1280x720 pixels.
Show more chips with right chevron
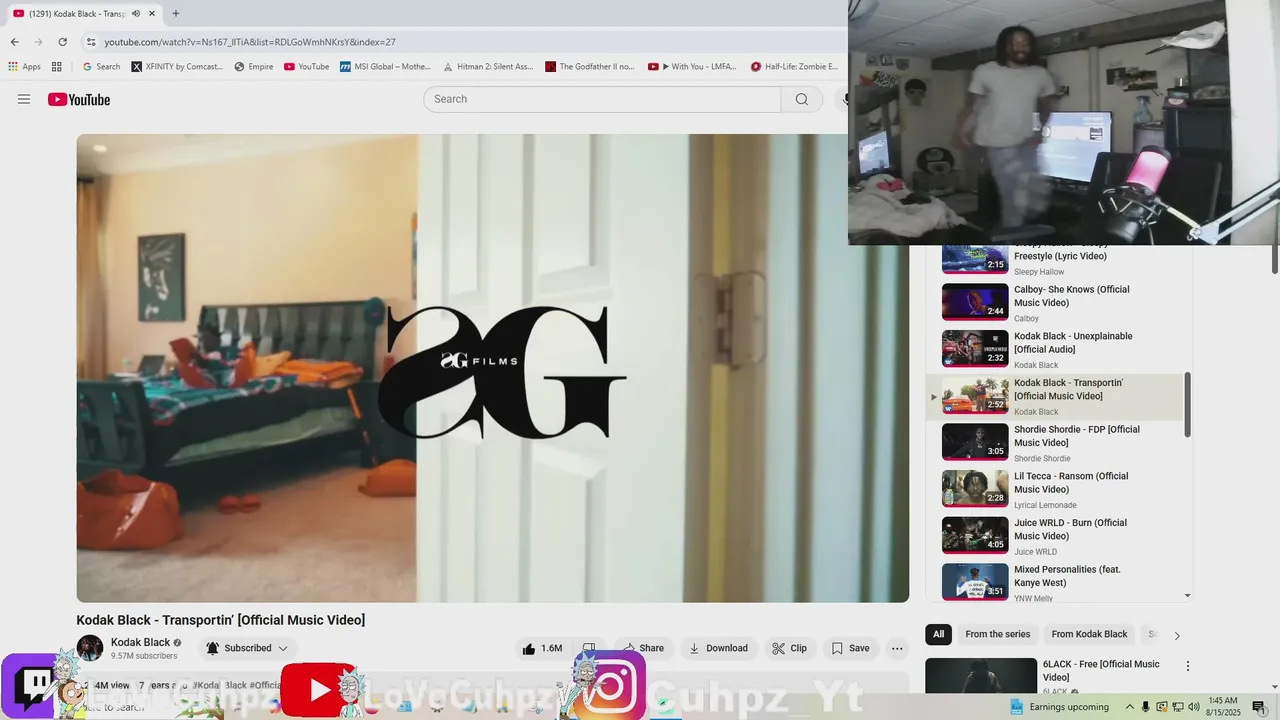(1177, 635)
